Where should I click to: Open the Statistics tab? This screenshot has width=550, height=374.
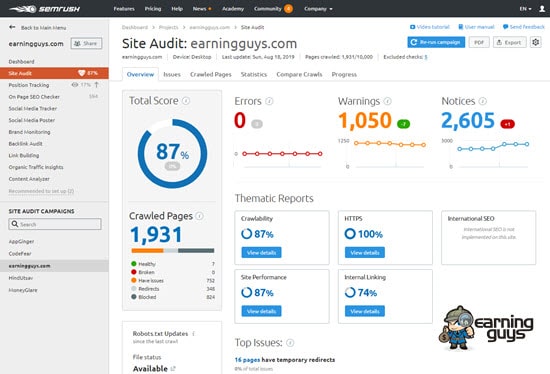254,74
